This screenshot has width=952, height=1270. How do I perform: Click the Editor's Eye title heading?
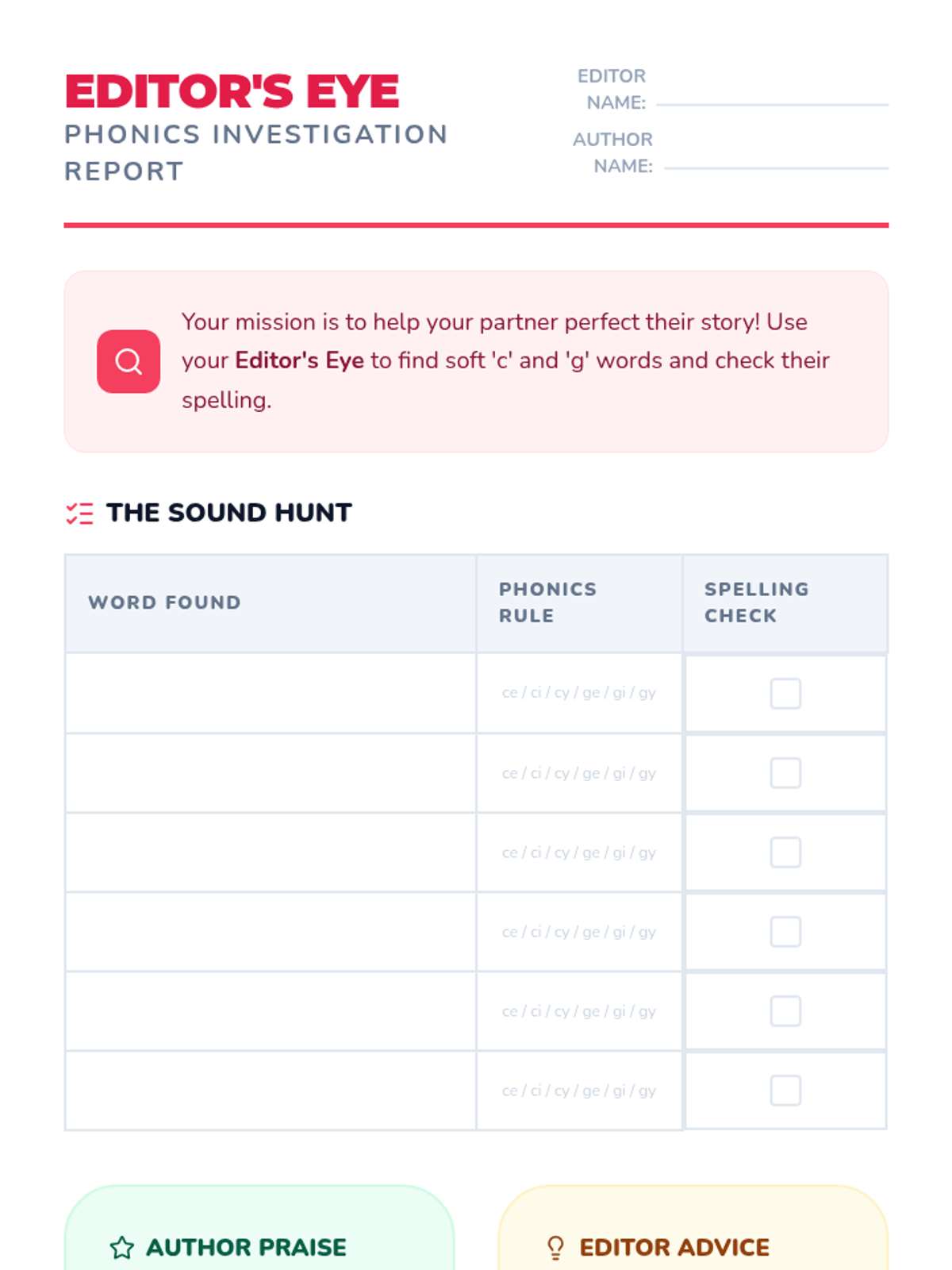pyautogui.click(x=232, y=91)
